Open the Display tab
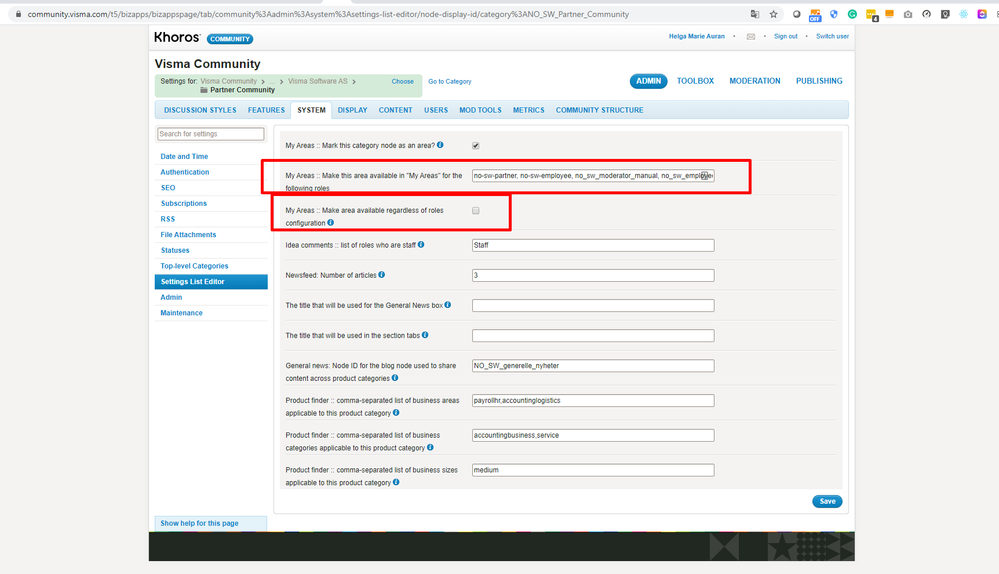 coord(352,110)
